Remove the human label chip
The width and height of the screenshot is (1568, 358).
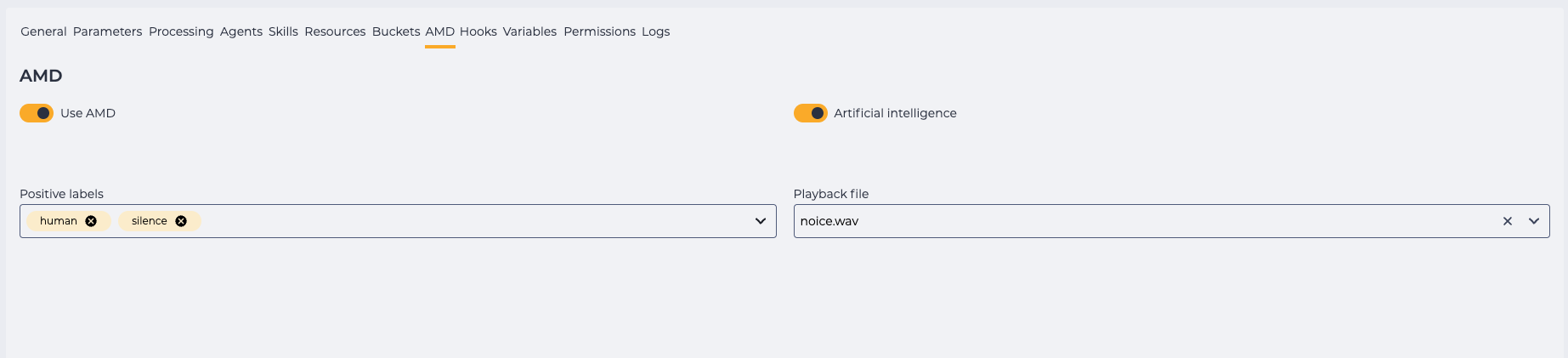click(91, 221)
